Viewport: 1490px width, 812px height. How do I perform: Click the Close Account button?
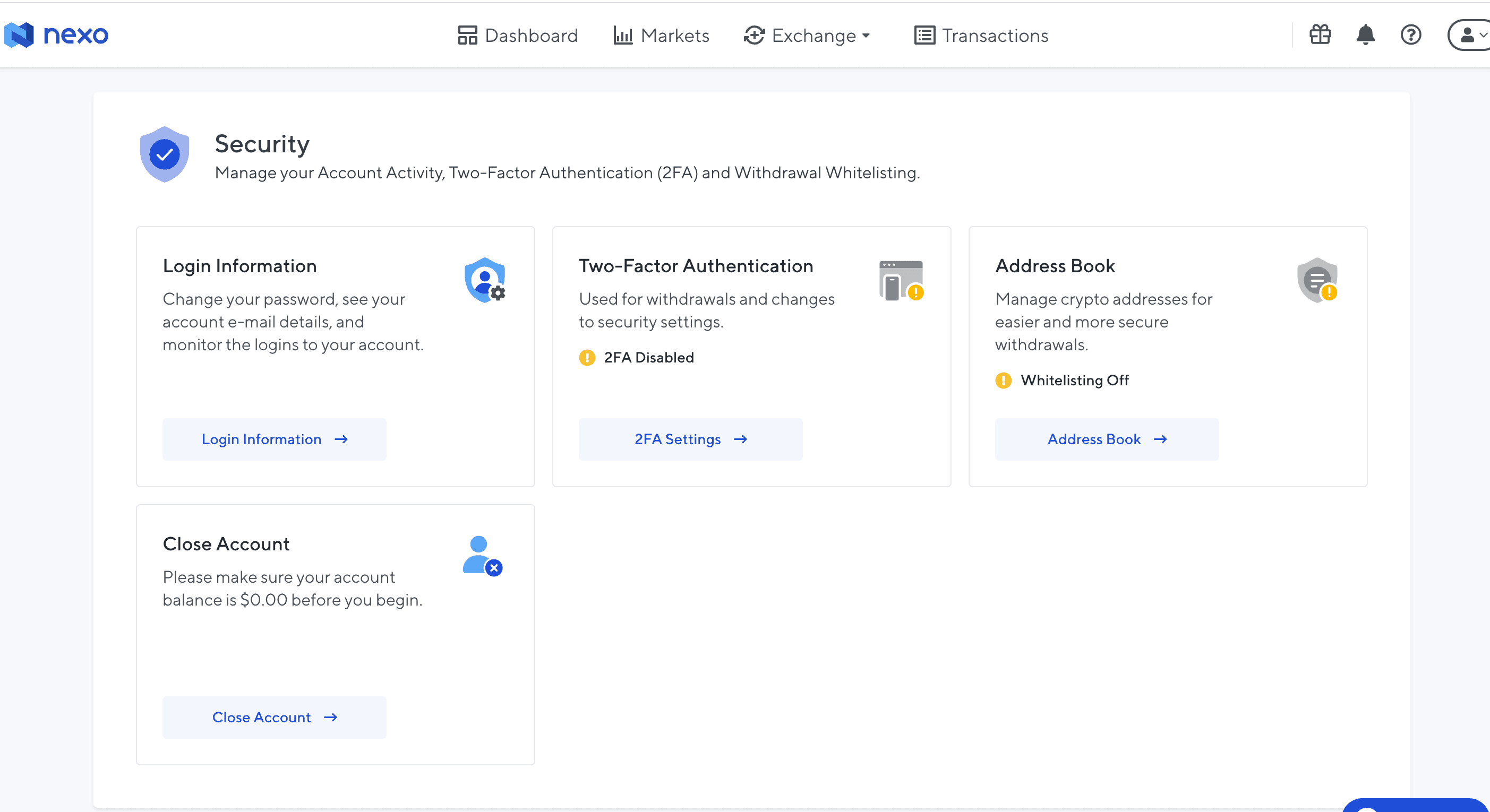274,717
